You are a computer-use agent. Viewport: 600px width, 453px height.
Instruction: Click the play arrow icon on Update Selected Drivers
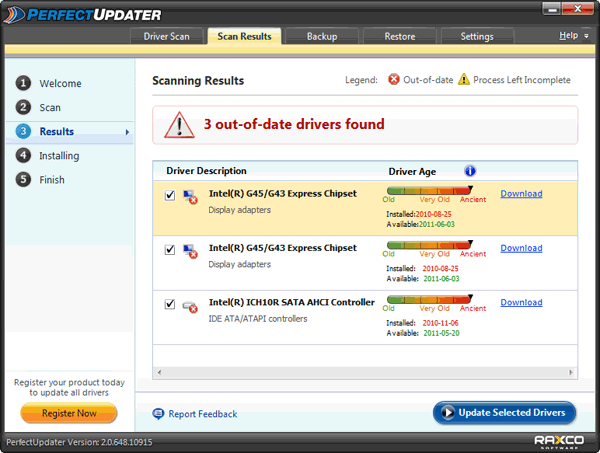(x=447, y=412)
